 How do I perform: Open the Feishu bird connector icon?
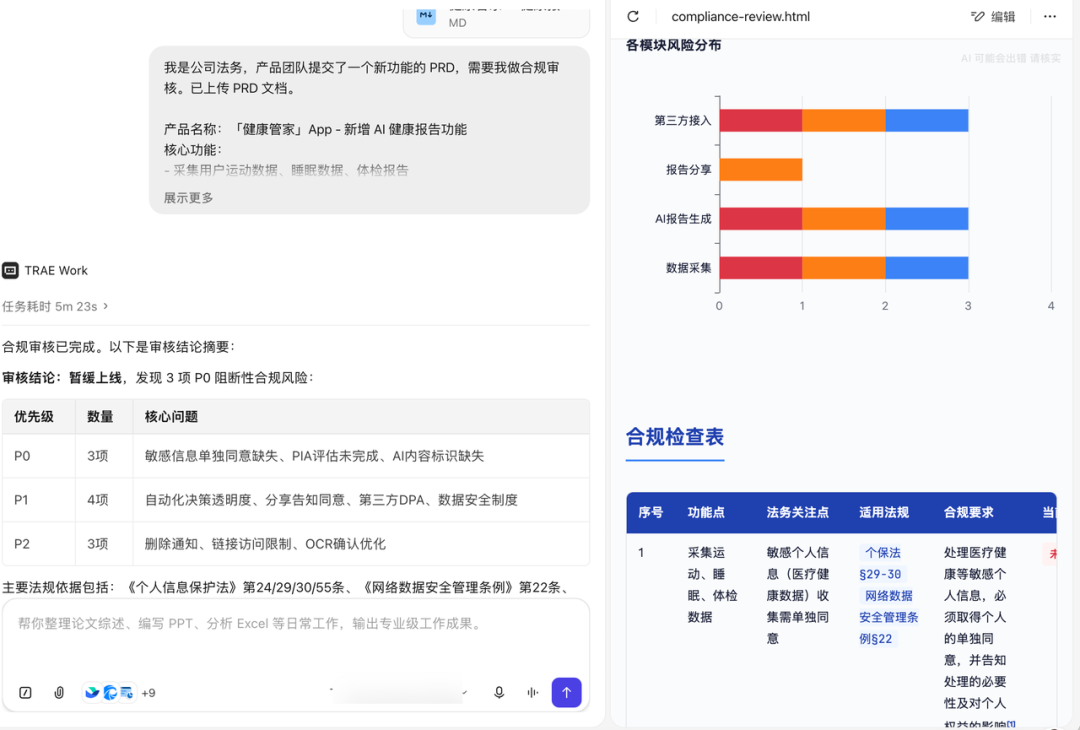tap(92, 692)
